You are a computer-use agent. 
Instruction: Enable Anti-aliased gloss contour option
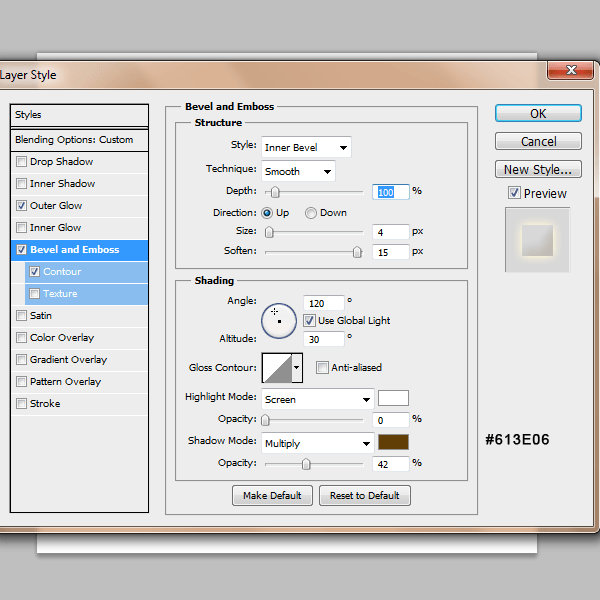click(x=322, y=367)
